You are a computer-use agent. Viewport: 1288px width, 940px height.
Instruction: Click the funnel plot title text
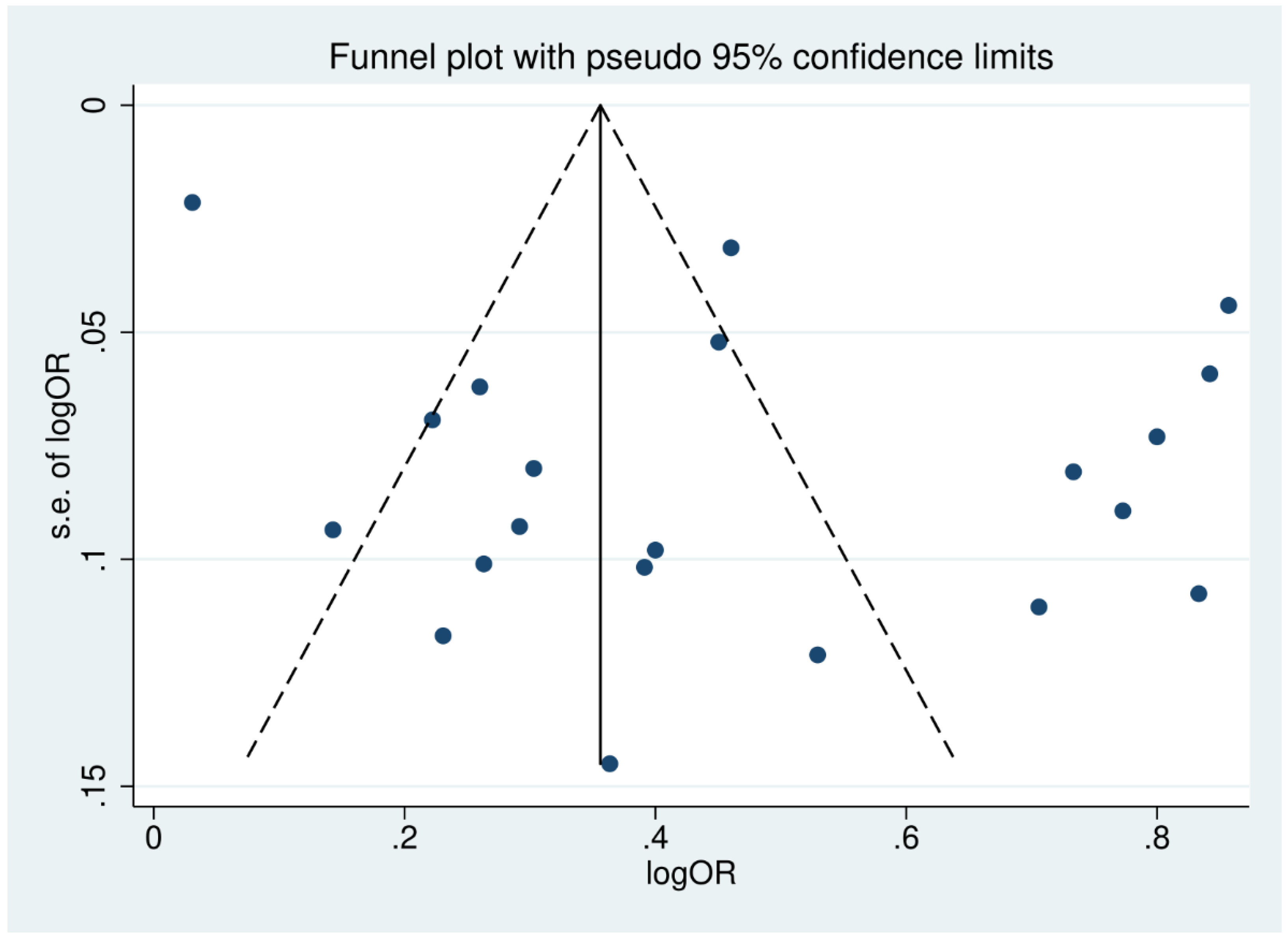pyautogui.click(x=691, y=57)
